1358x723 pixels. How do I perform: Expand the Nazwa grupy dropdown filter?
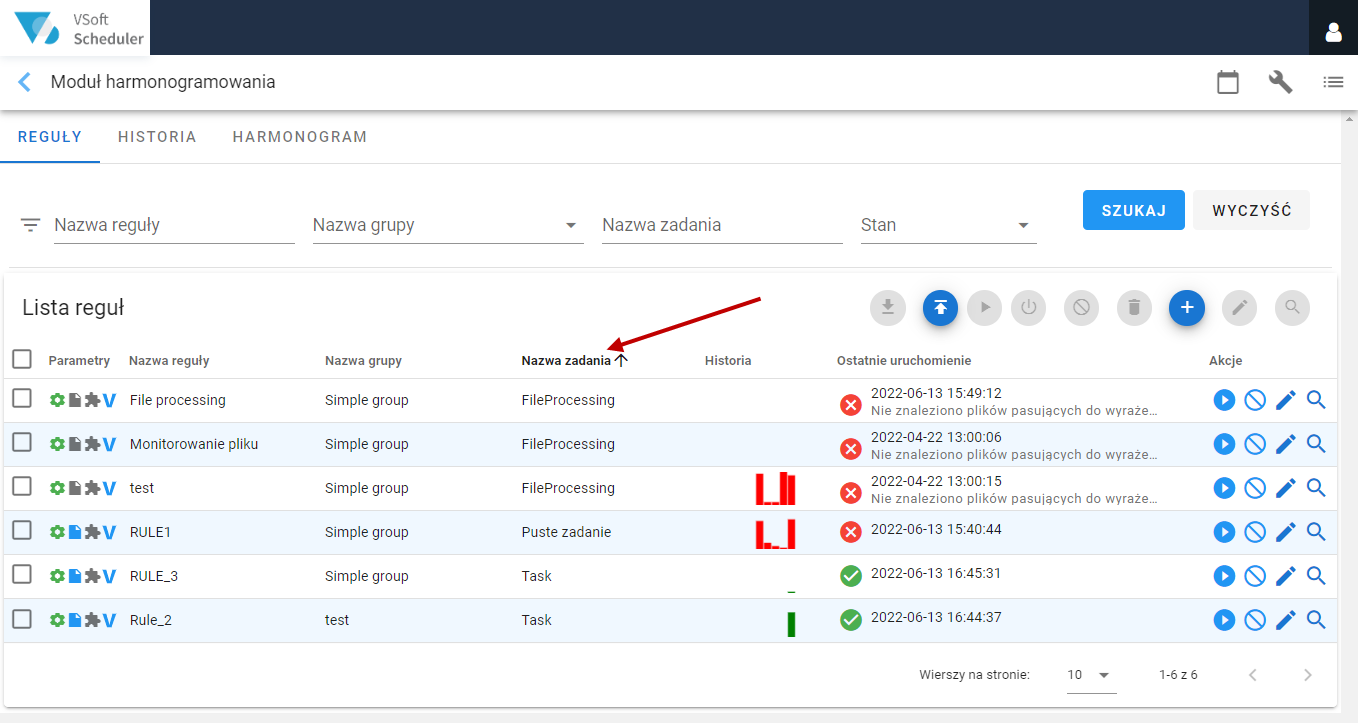[448, 225]
